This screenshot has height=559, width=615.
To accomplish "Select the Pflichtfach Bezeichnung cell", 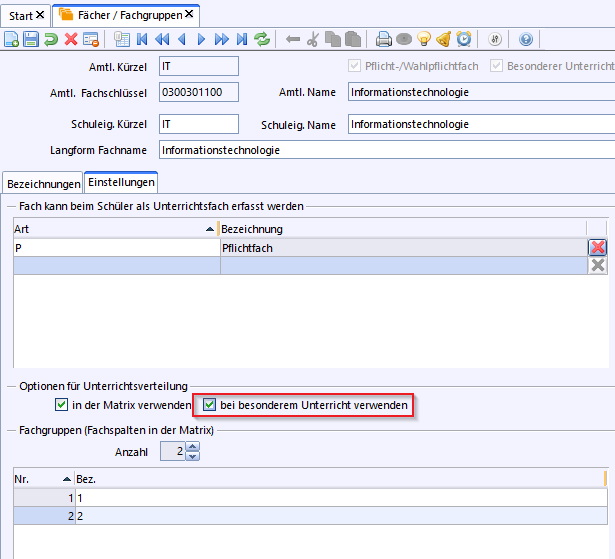I will pos(404,248).
